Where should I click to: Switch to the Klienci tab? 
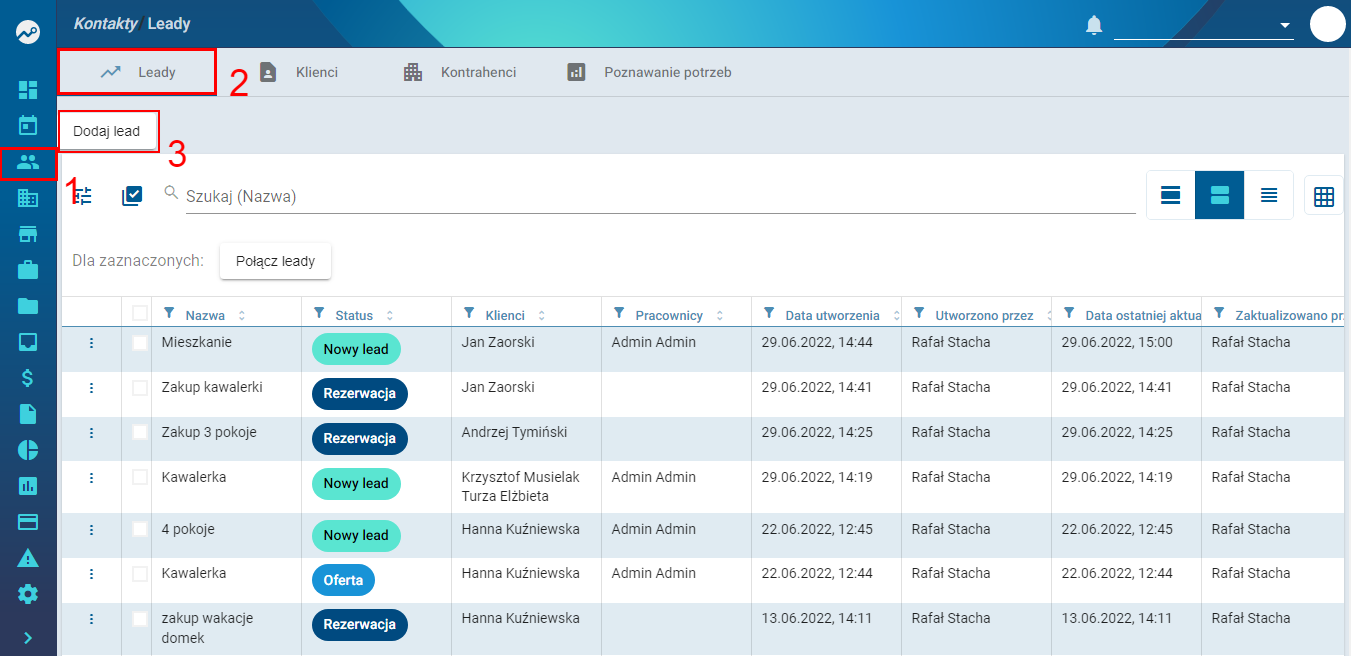click(298, 72)
